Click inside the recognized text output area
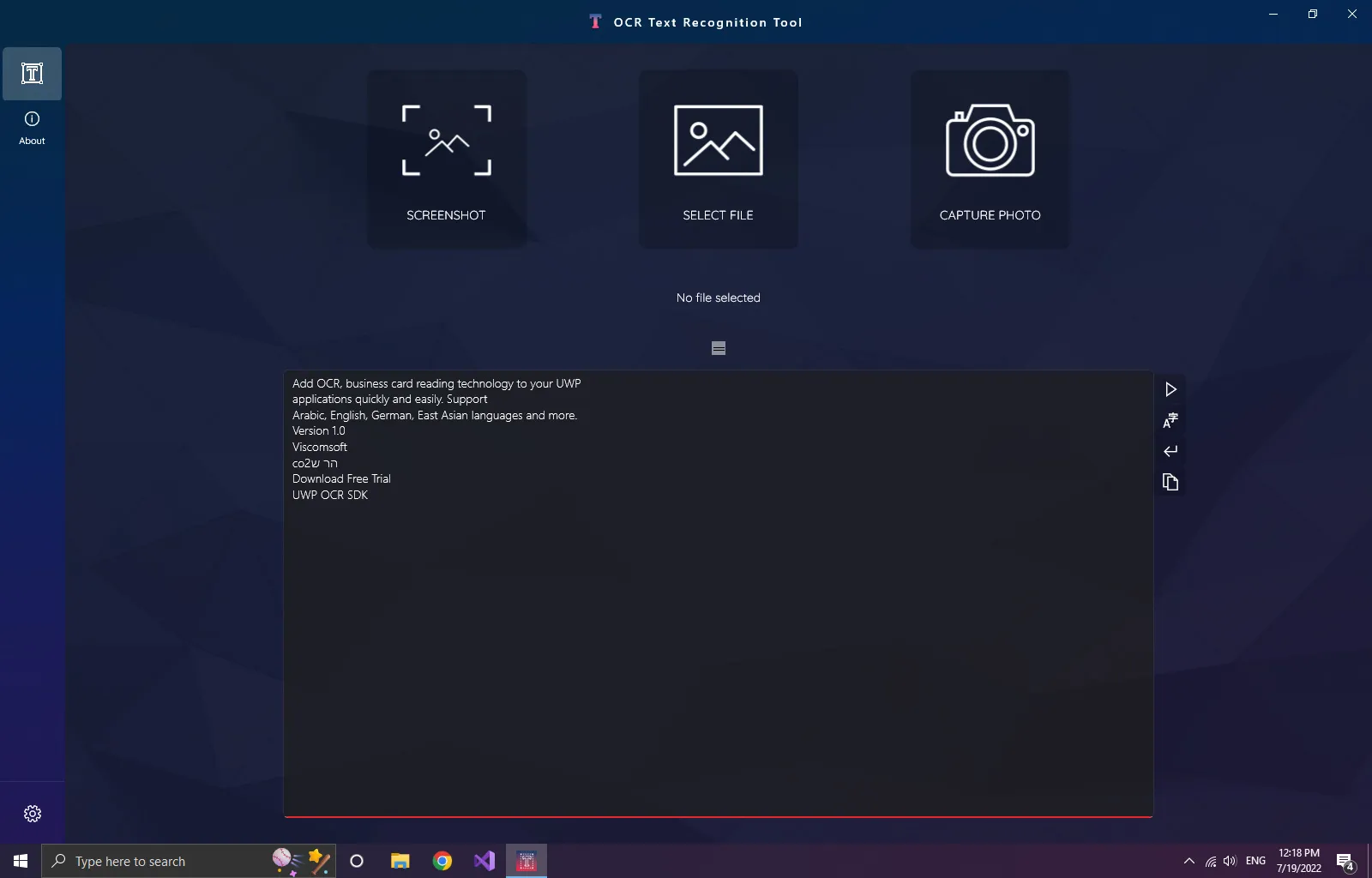The image size is (1372, 878). point(718,643)
